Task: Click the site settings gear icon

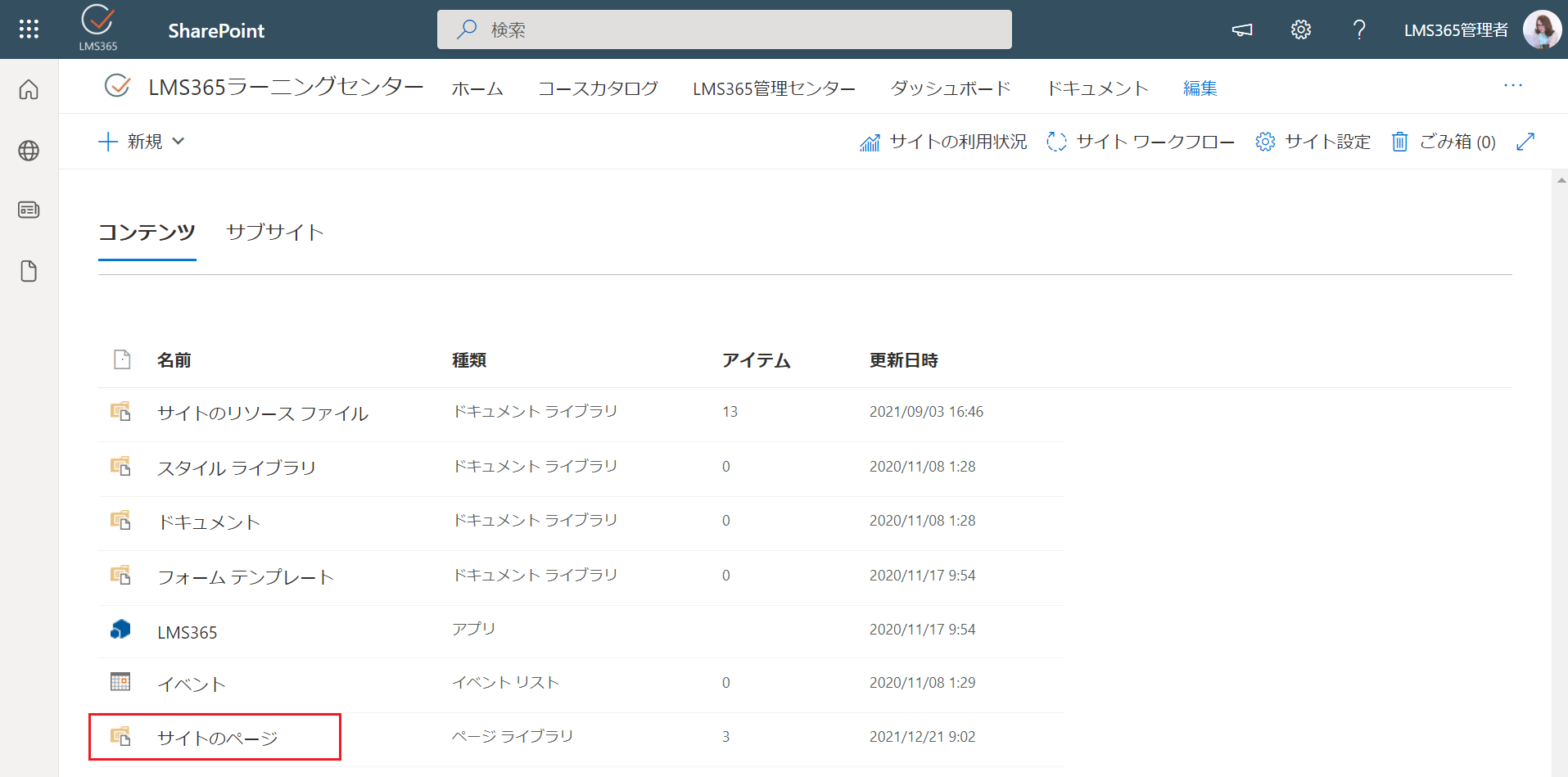Action: click(x=1265, y=142)
